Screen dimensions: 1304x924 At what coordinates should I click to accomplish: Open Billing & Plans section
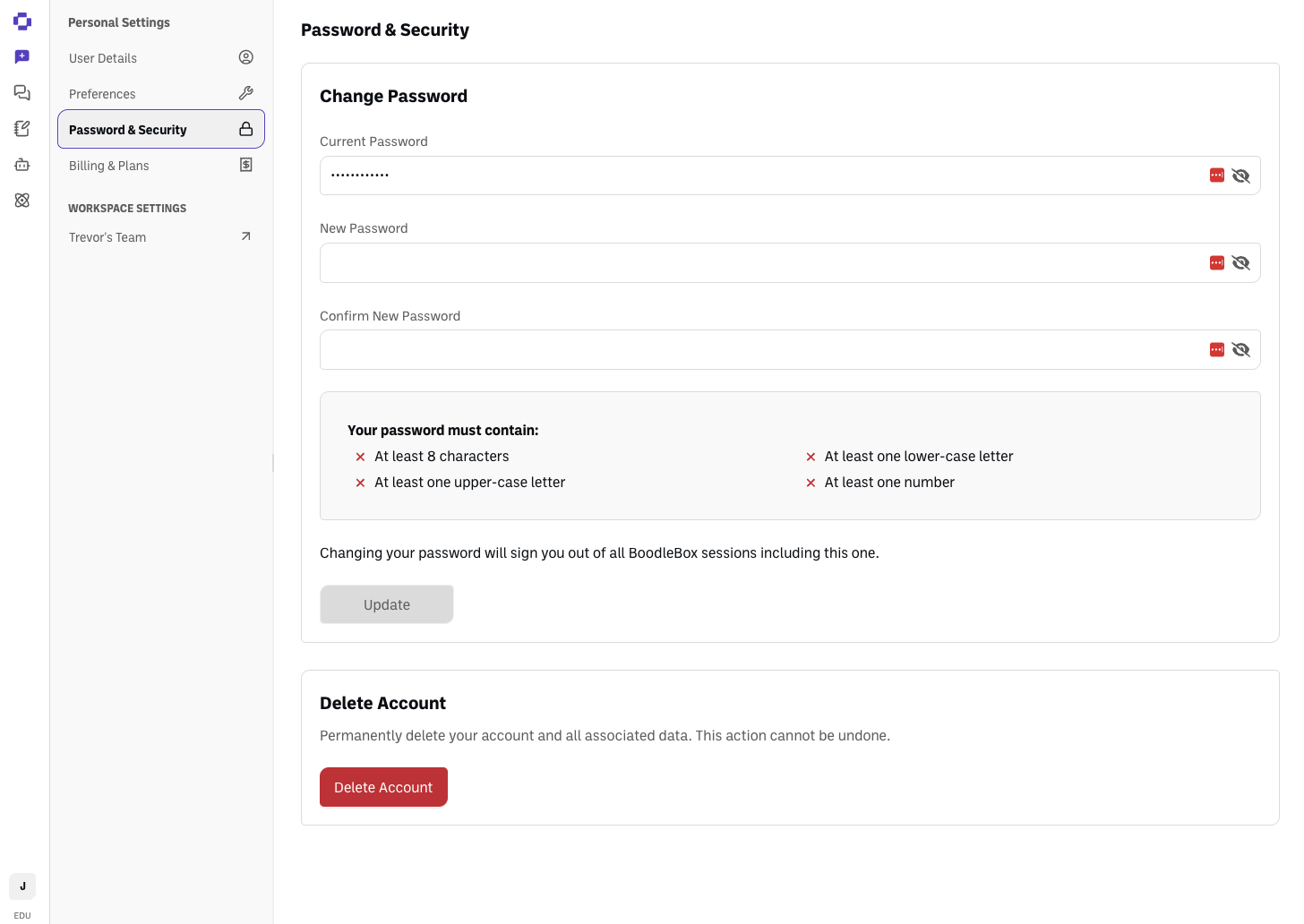pyautogui.click(x=161, y=166)
